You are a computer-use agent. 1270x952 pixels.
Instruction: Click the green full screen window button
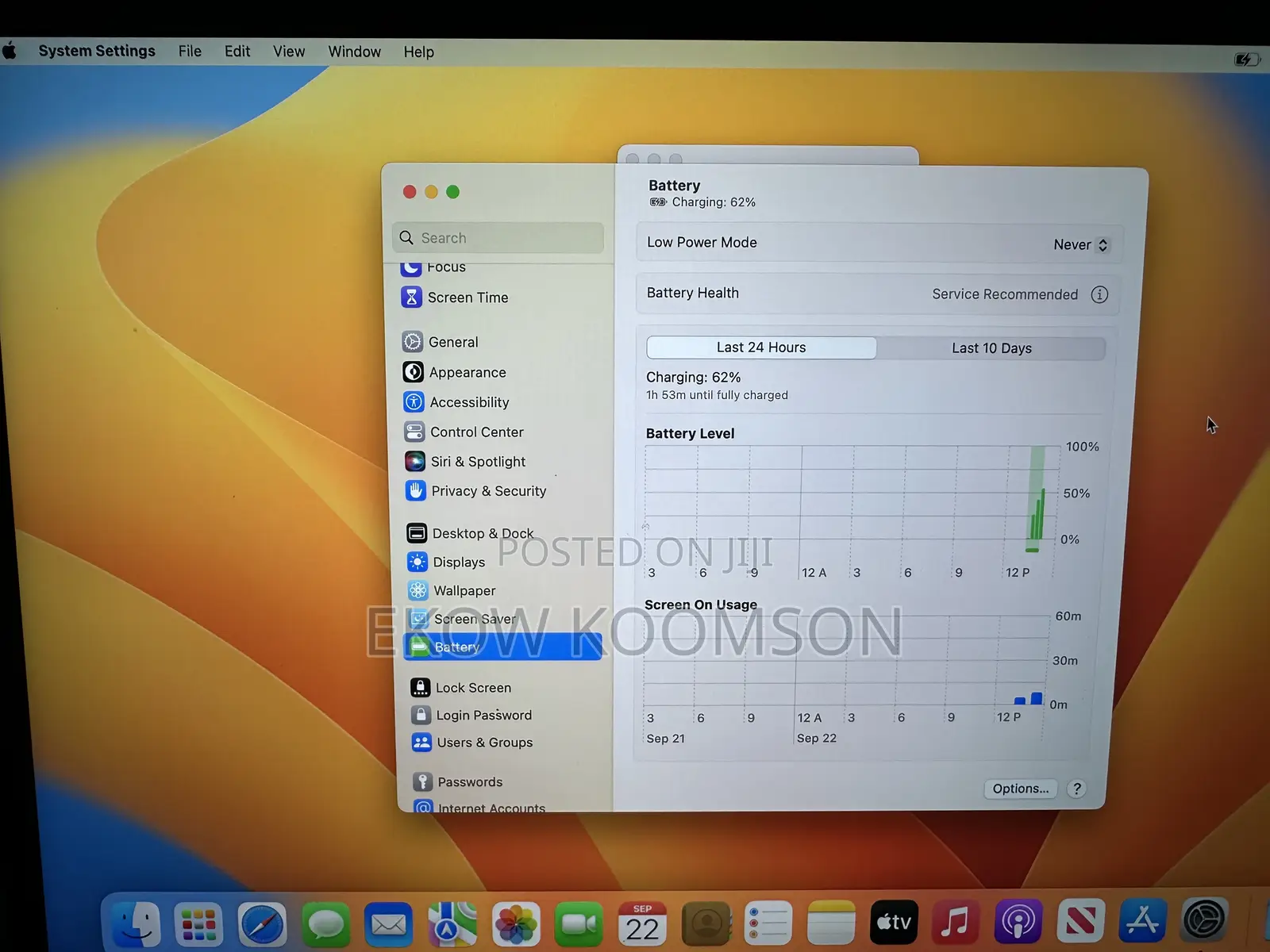pyautogui.click(x=452, y=191)
